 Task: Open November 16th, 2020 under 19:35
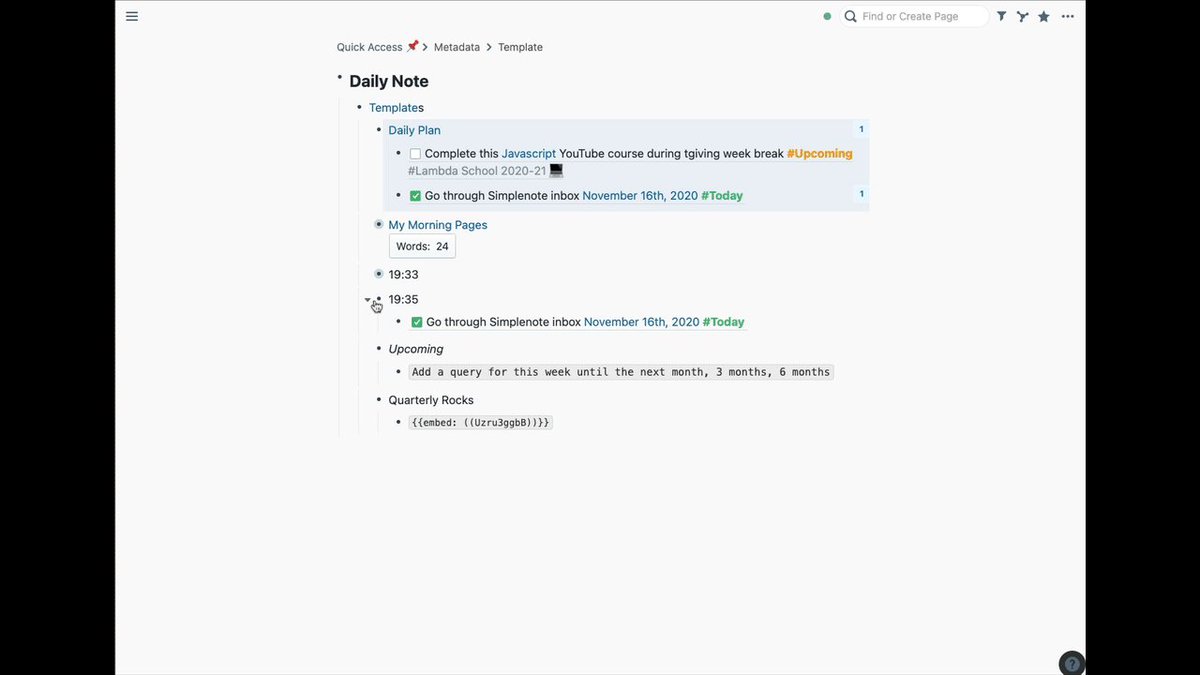(x=642, y=322)
